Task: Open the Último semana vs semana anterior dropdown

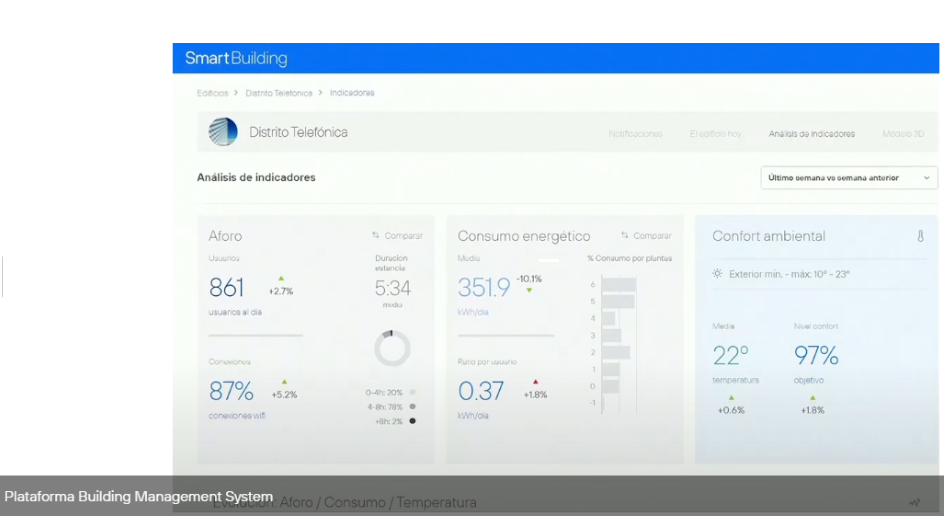Action: 849,178
